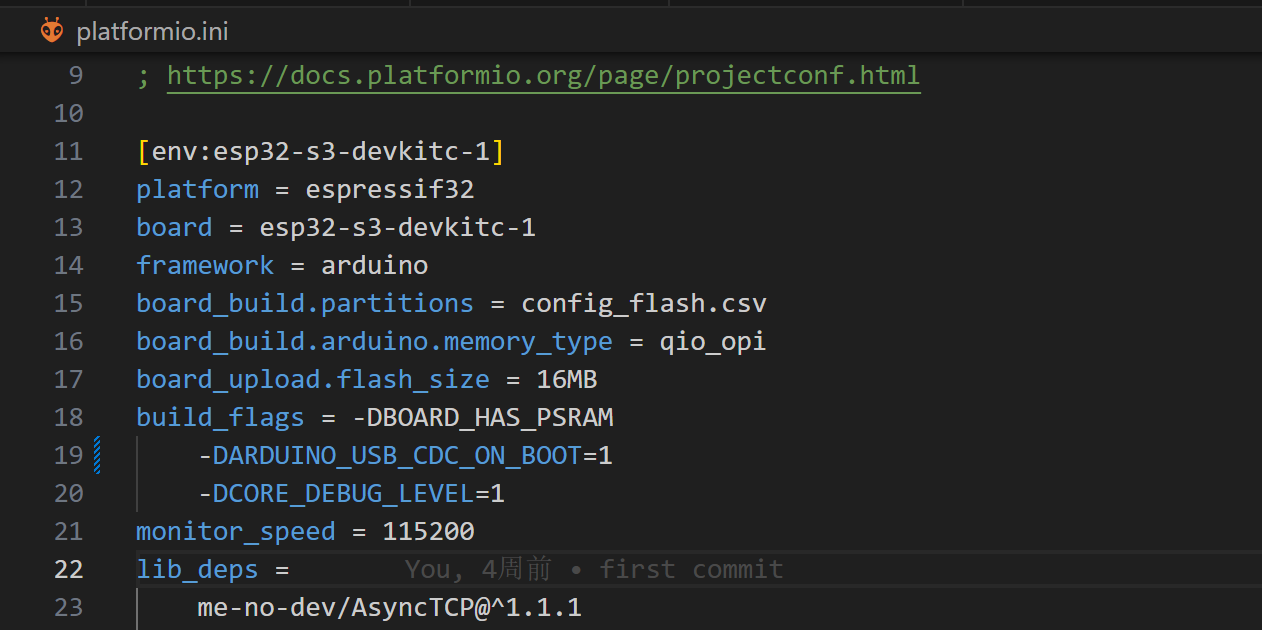Click the -DBOARD_HAS_PSRAM build flag
1262x630 pixels.
(x=482, y=418)
